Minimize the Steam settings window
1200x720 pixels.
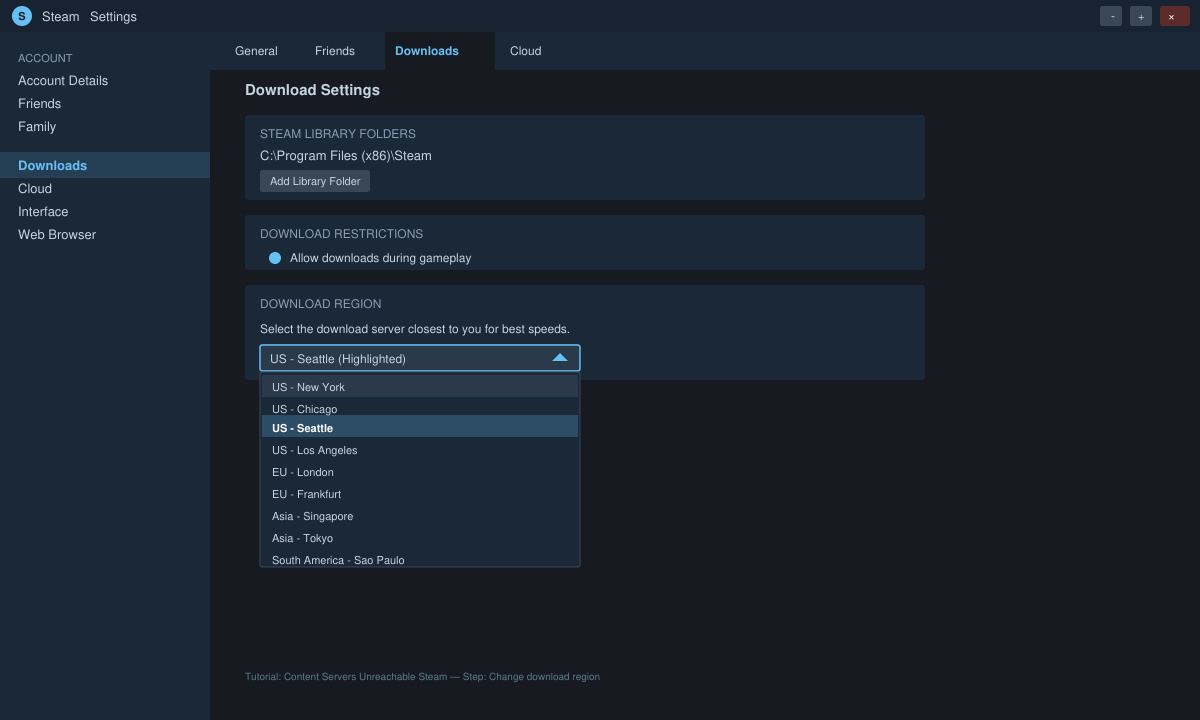tap(1111, 16)
